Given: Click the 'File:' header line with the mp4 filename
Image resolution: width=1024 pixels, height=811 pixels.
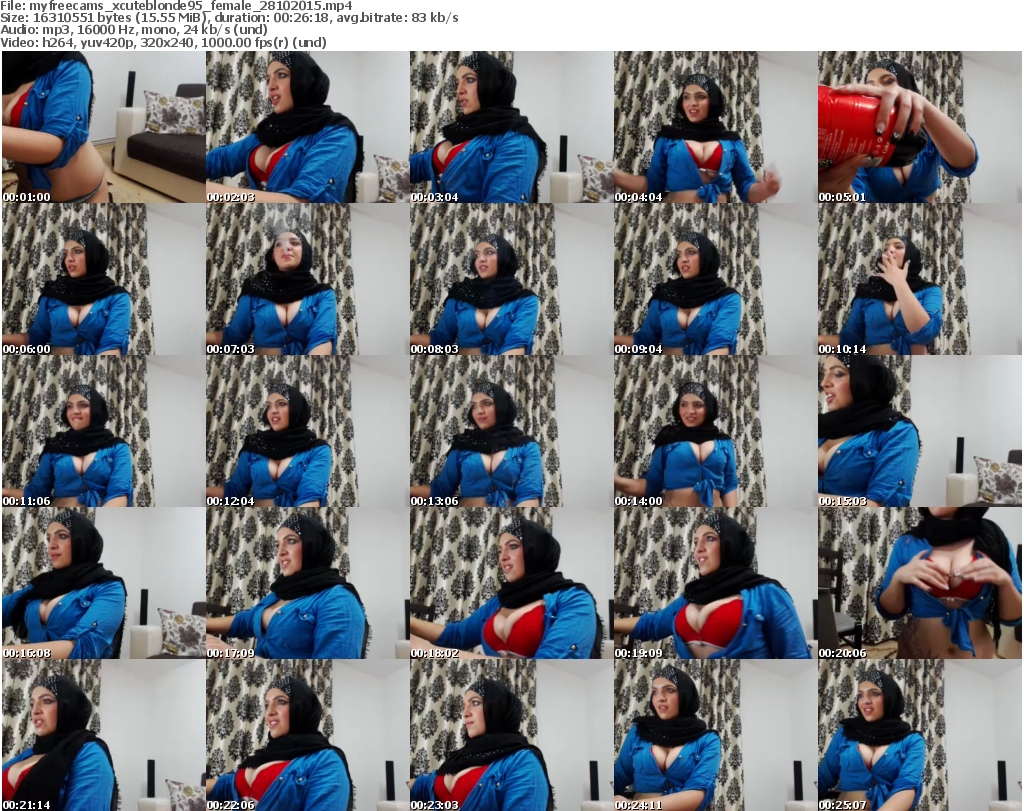Looking at the screenshot, I should point(176,6).
